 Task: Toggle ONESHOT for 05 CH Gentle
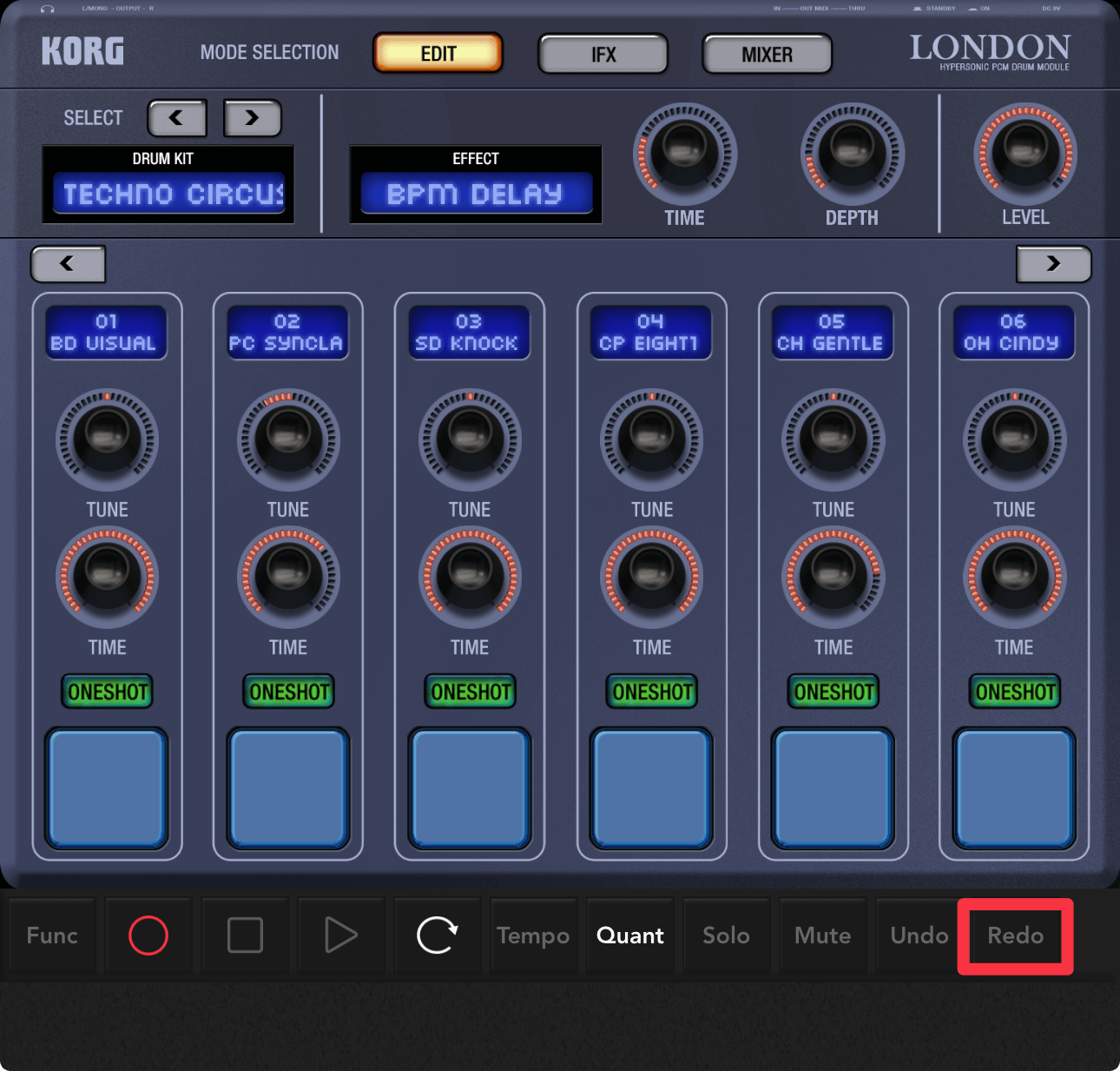pyautogui.click(x=833, y=691)
